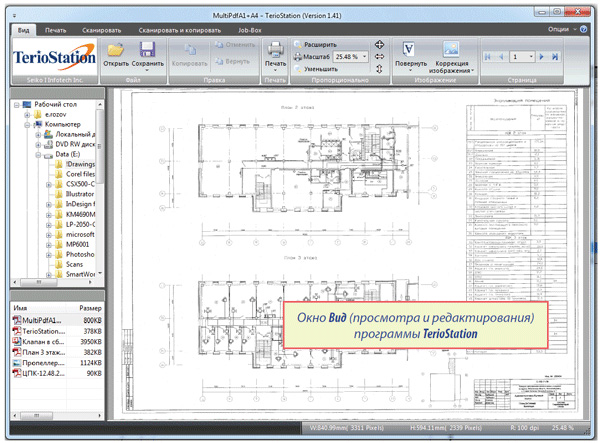Select the MultiPdfA1 file in list
Screen dimensions: 600x443
(42, 320)
